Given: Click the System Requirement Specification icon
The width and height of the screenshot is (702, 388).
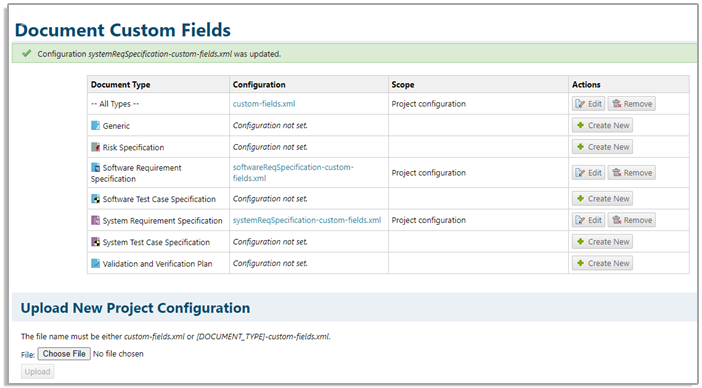Looking at the screenshot, I should pos(95,220).
